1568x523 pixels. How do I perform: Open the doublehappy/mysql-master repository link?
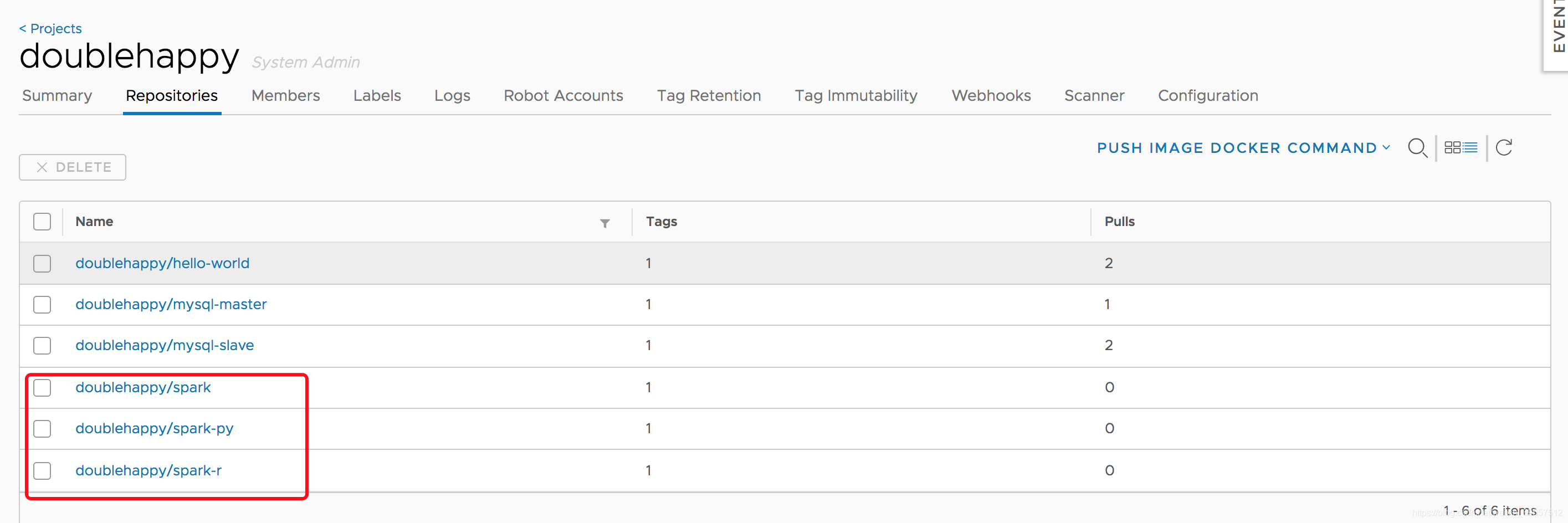point(171,304)
